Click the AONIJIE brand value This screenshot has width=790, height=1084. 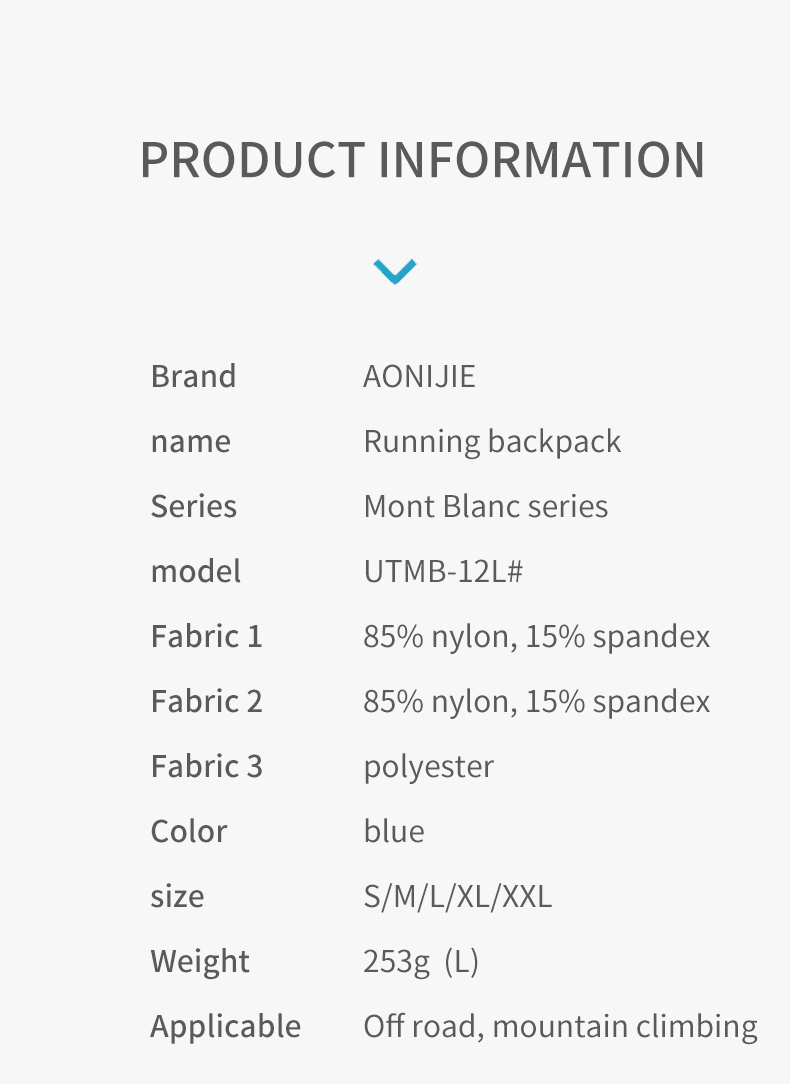[420, 377]
